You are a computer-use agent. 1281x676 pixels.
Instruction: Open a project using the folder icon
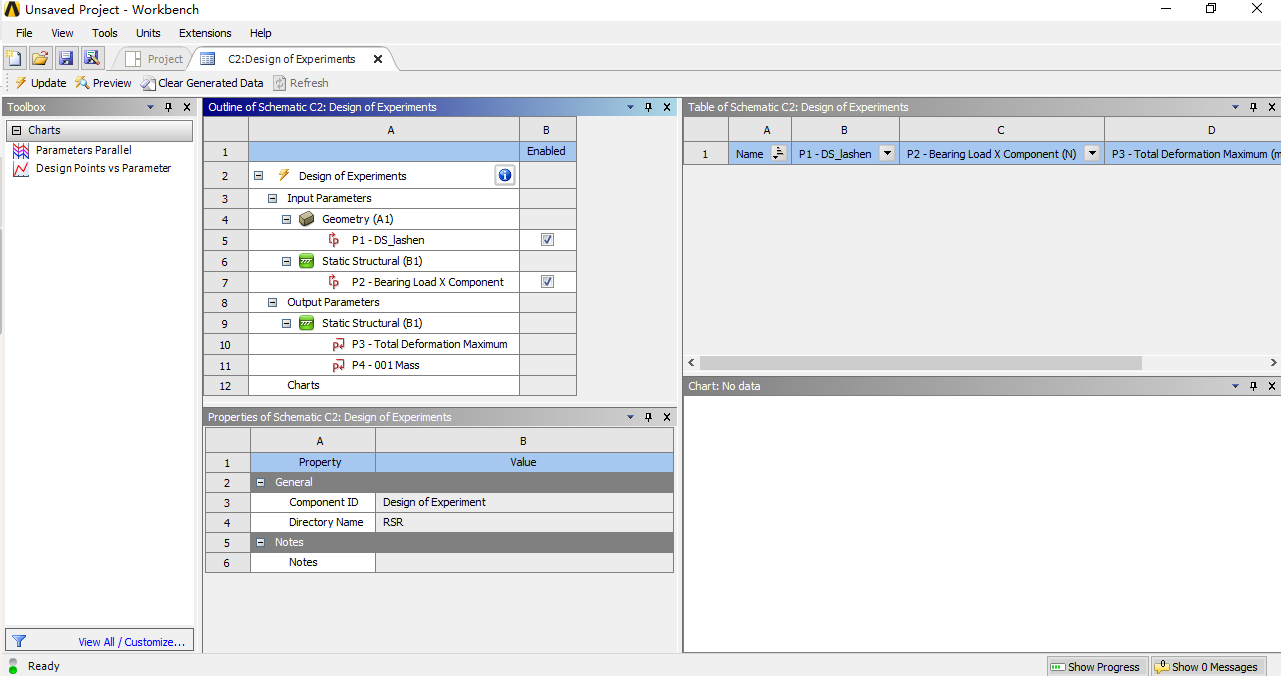pos(39,57)
